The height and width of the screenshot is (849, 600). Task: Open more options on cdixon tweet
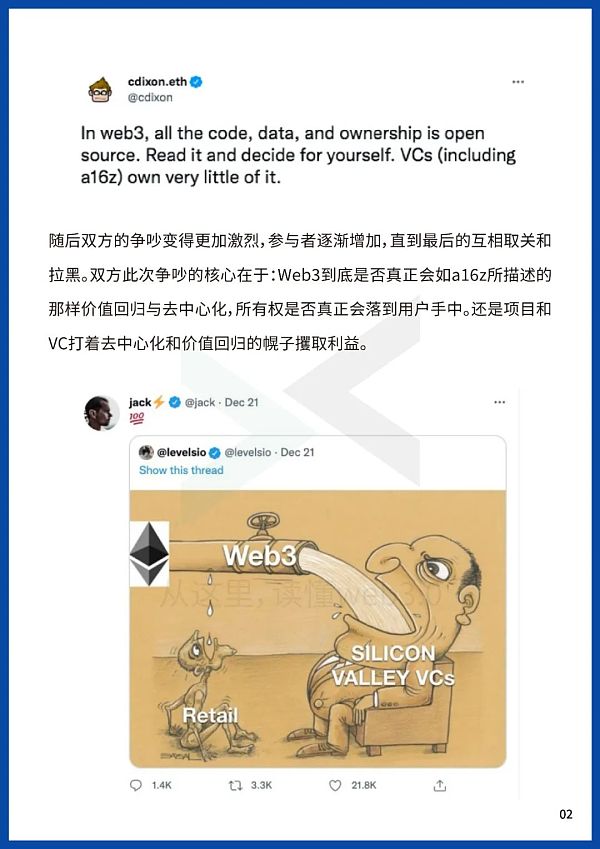pyautogui.click(x=518, y=82)
